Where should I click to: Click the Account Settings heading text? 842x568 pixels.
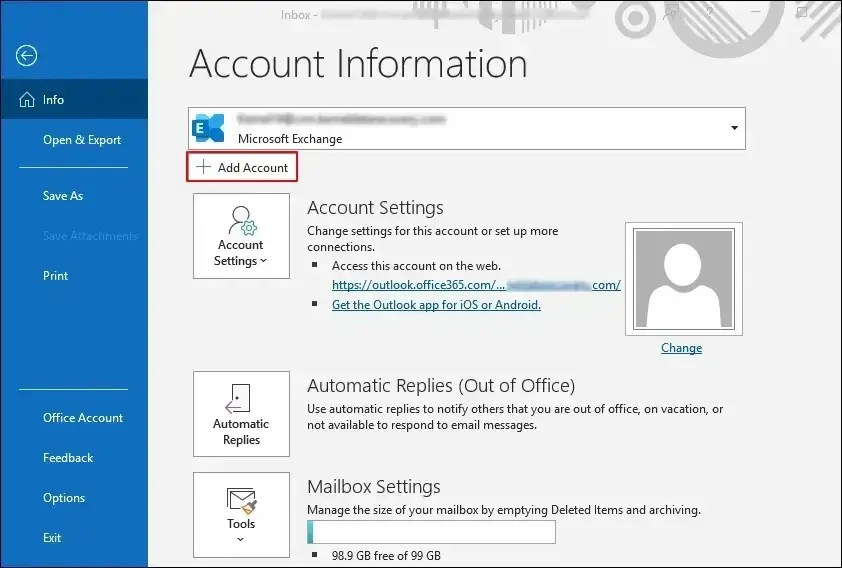[375, 207]
